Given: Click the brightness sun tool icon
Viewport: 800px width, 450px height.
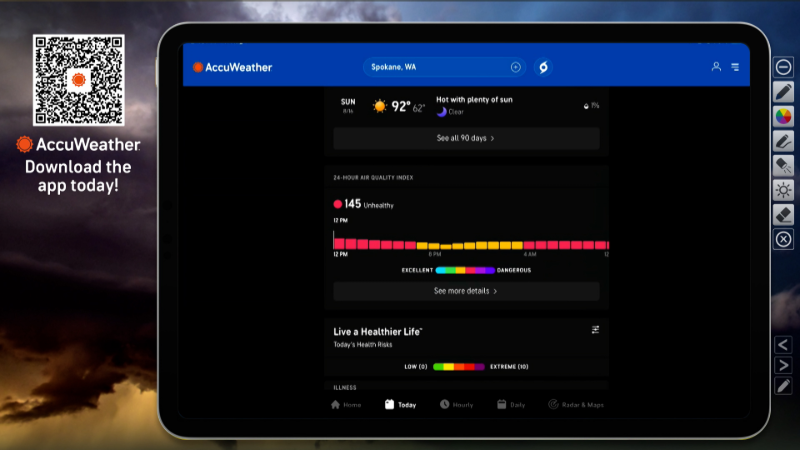Looking at the screenshot, I should coord(783,190).
